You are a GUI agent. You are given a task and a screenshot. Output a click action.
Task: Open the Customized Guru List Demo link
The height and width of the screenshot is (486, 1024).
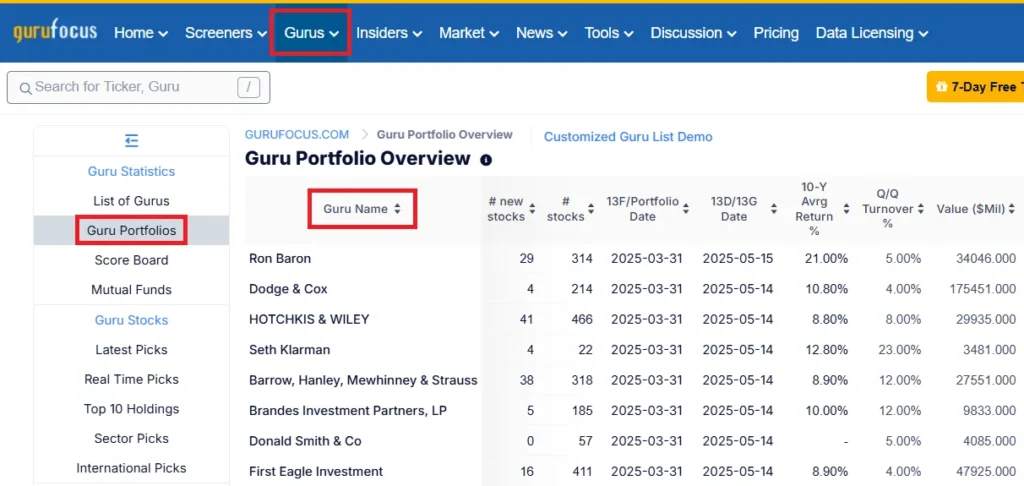point(628,137)
